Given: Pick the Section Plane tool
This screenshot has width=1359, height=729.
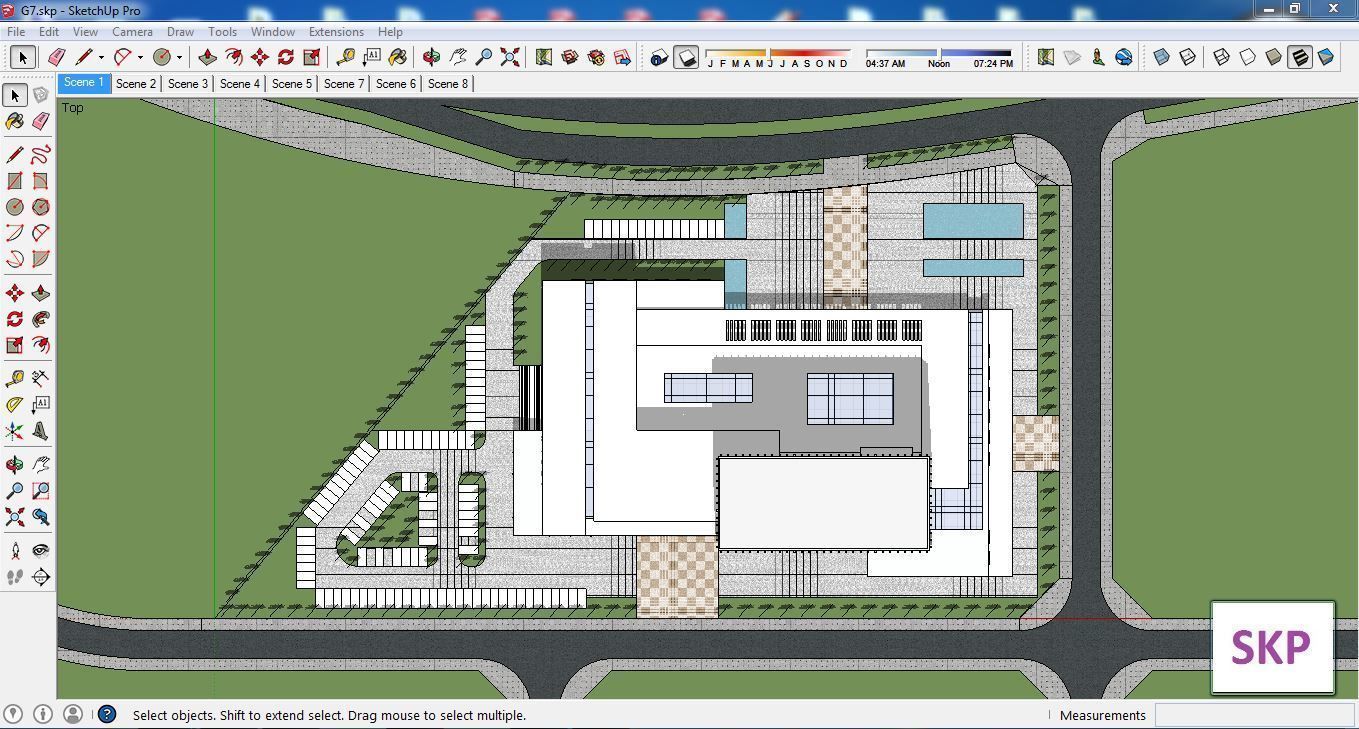Looking at the screenshot, I should (41, 577).
